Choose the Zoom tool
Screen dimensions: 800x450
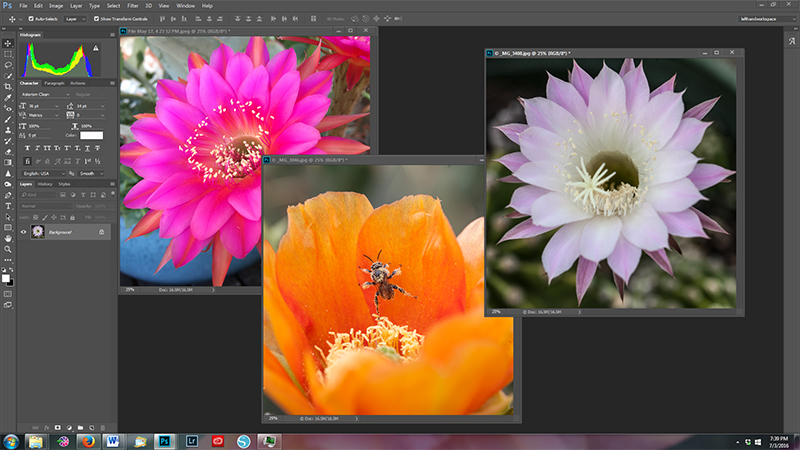point(8,250)
